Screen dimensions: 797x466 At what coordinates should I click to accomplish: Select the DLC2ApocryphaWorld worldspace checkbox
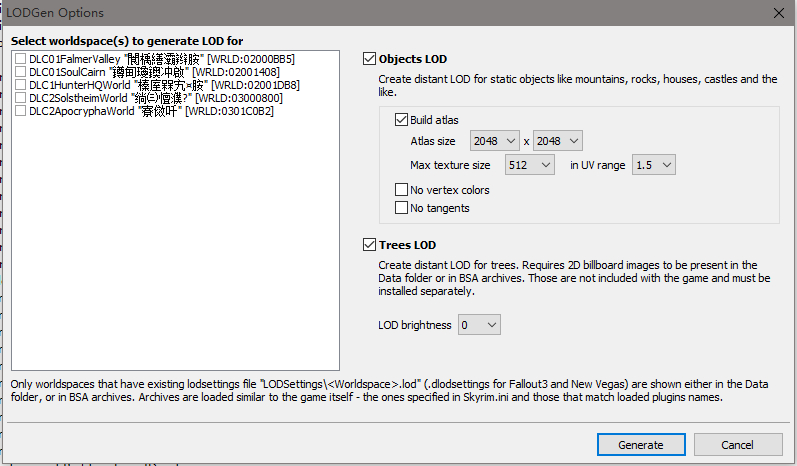pyautogui.click(x=20, y=110)
